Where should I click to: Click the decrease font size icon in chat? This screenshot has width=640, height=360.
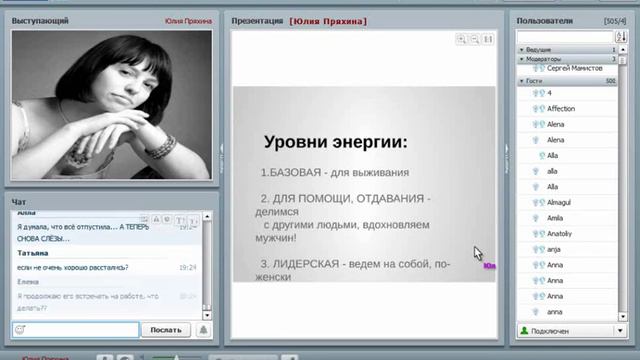click(193, 221)
